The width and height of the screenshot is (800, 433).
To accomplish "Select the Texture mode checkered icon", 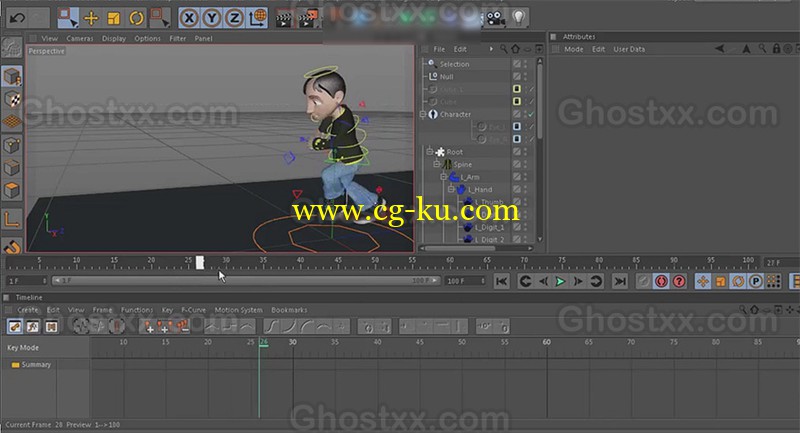I will tap(12, 99).
